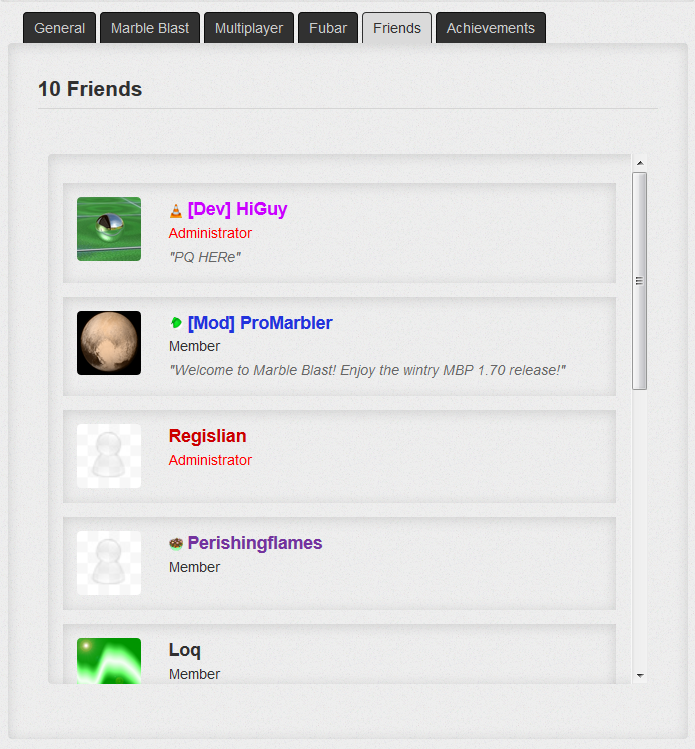Select the Achievements tab

coord(491,28)
